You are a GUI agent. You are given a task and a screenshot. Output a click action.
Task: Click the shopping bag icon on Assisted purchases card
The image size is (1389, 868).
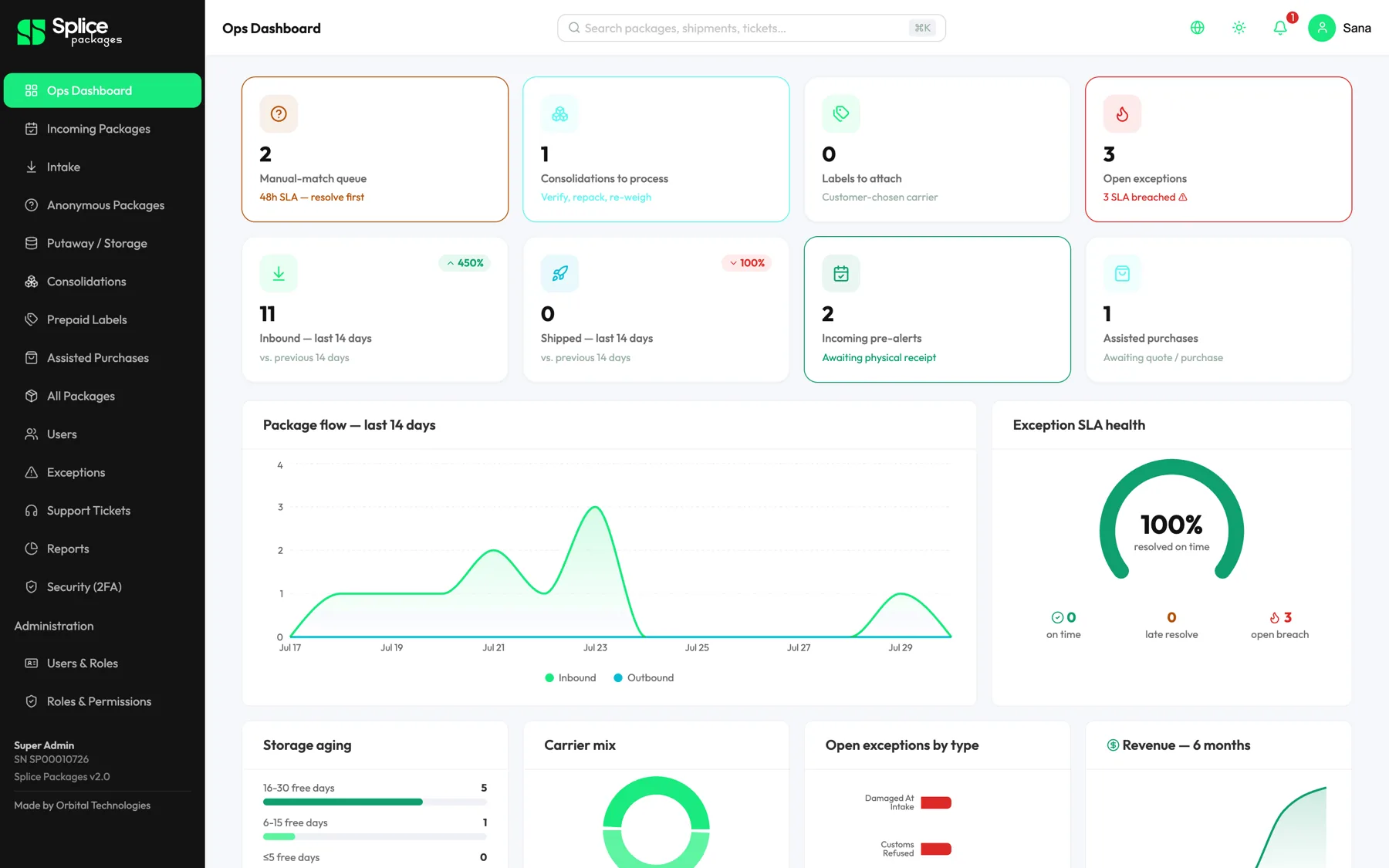tap(1122, 274)
